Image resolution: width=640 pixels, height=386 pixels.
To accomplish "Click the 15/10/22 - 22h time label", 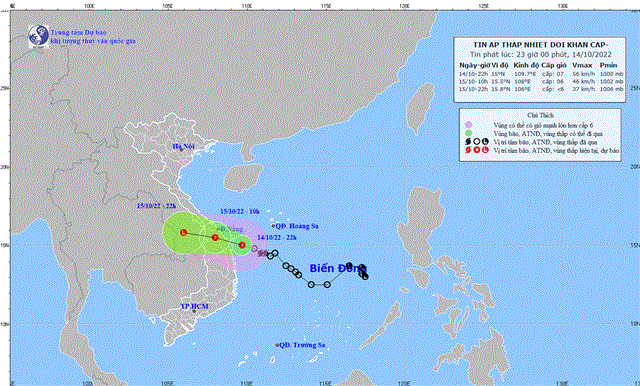I will 156,206.
